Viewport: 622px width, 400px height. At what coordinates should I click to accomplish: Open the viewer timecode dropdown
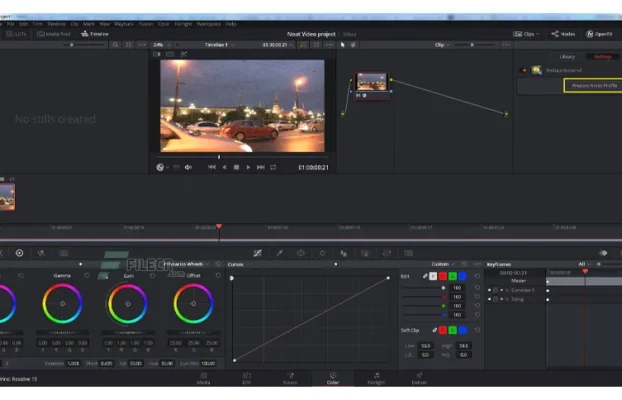tap(278, 45)
